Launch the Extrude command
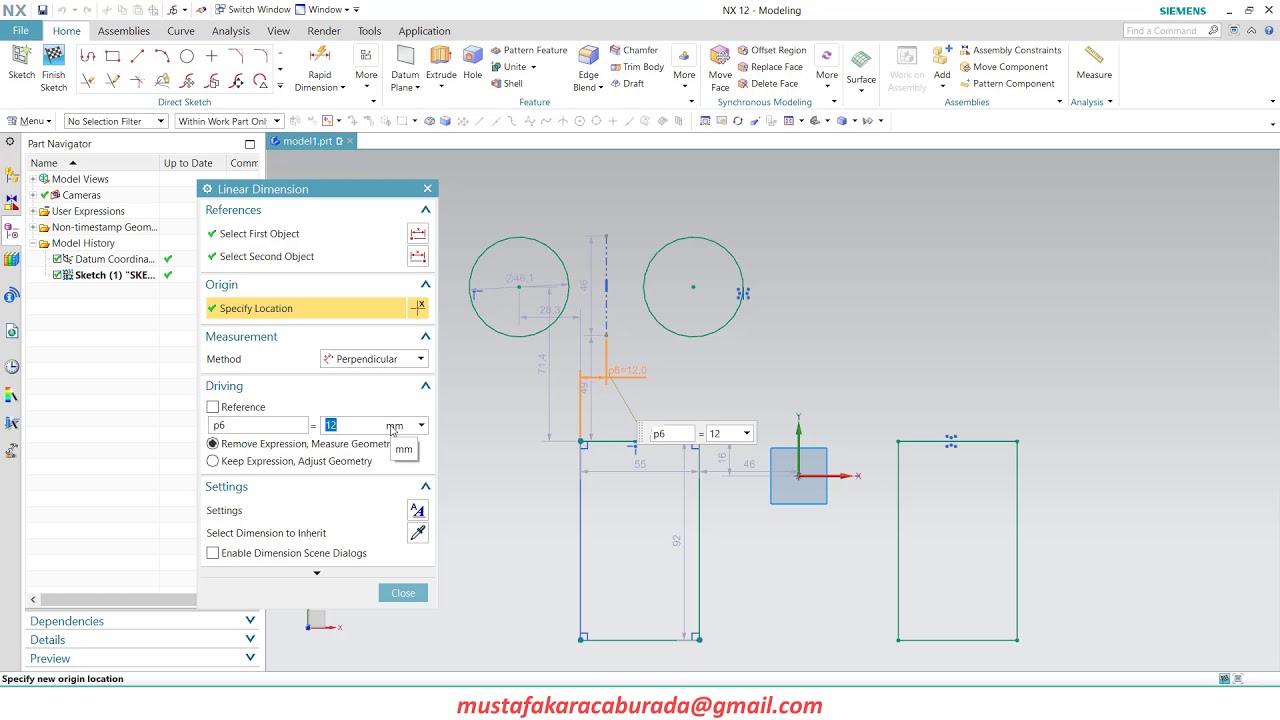 (x=441, y=67)
